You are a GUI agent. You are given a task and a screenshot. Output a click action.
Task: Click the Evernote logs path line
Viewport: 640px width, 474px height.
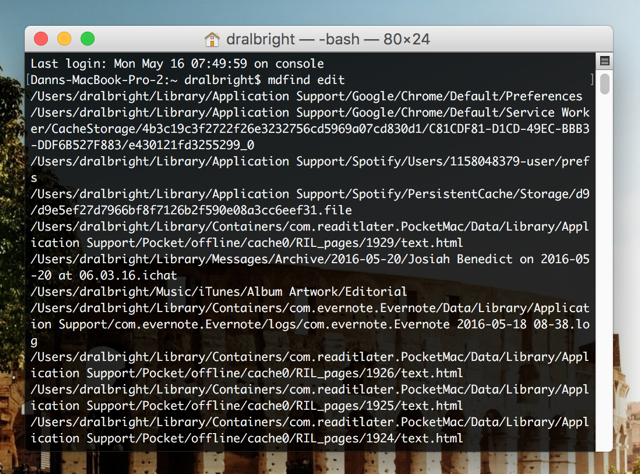[306, 324]
